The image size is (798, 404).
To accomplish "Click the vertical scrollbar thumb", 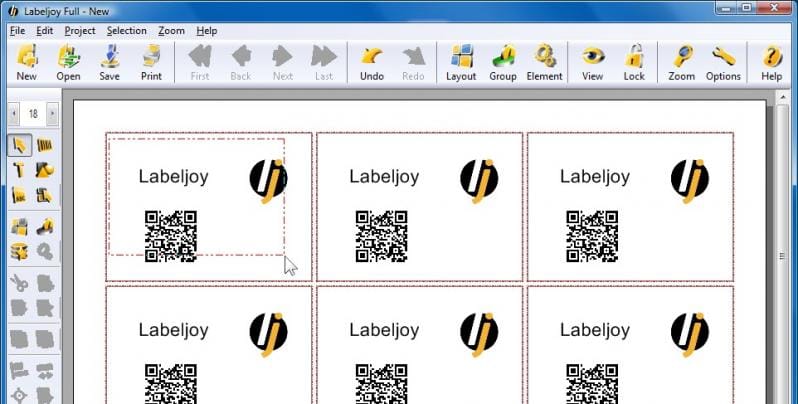I will click(x=782, y=255).
